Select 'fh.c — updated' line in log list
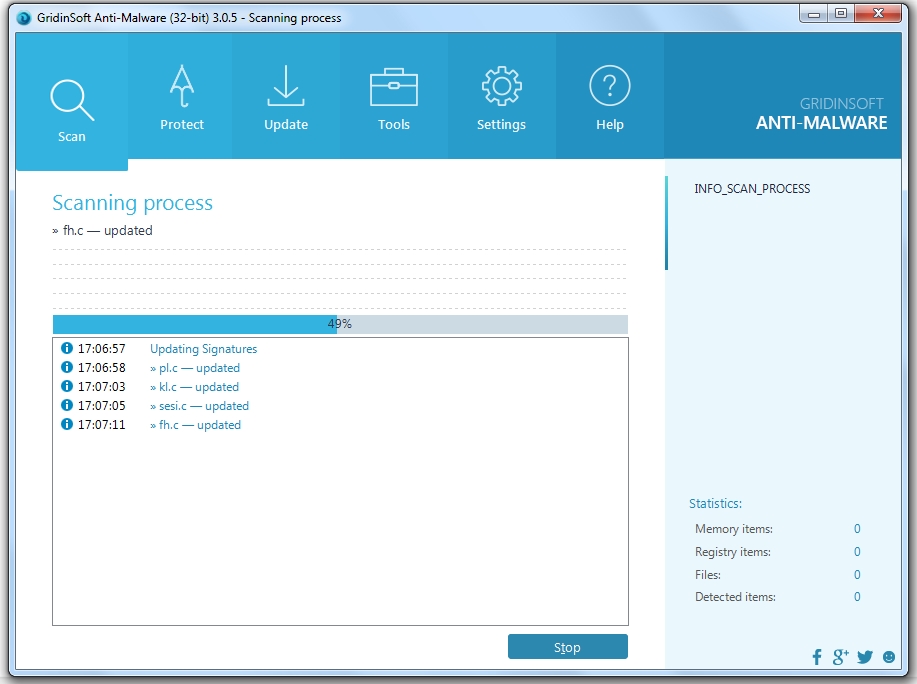This screenshot has width=917, height=684. [x=195, y=425]
